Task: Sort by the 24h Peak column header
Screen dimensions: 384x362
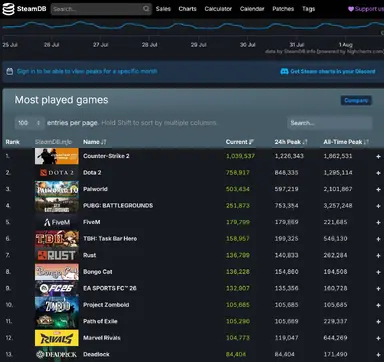Action: [291, 142]
